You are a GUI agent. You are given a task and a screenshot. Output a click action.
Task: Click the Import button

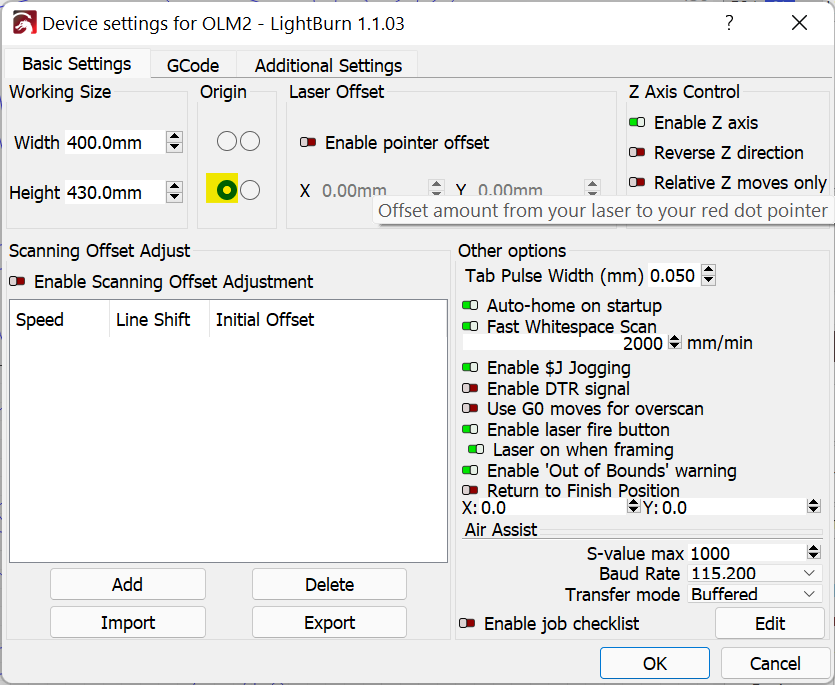128,622
